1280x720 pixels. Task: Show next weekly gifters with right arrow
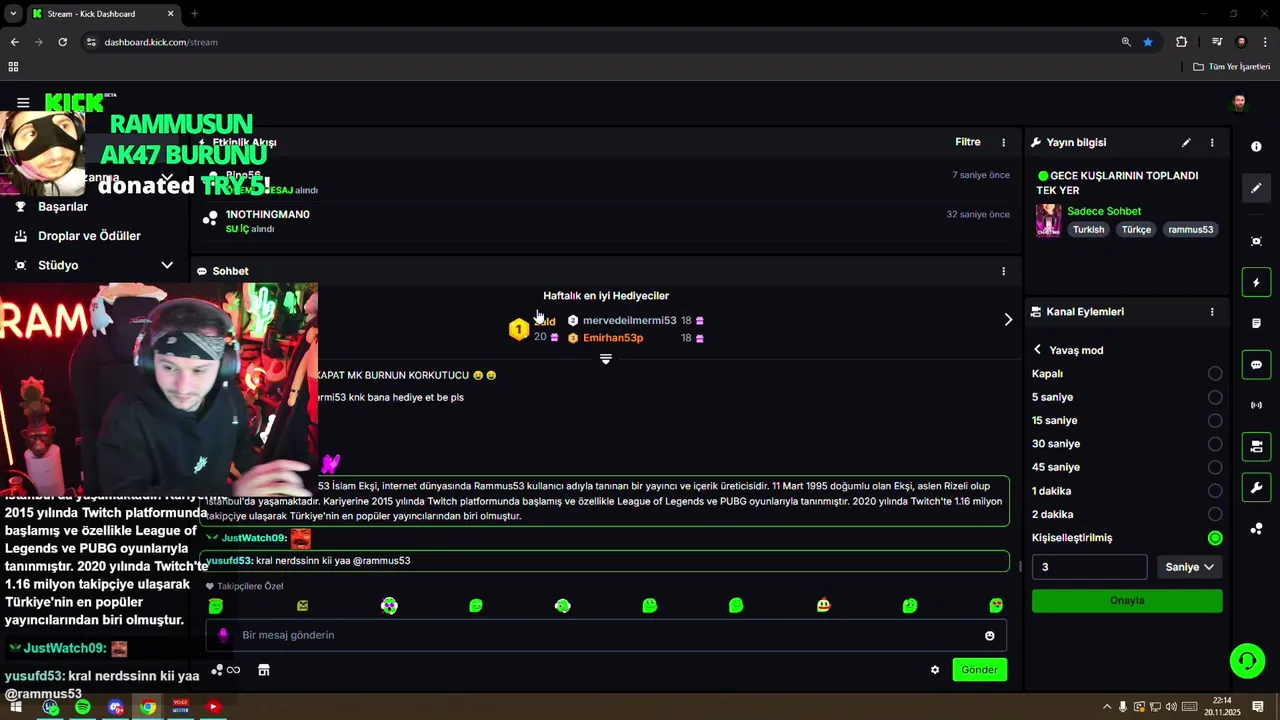pos(1008,320)
